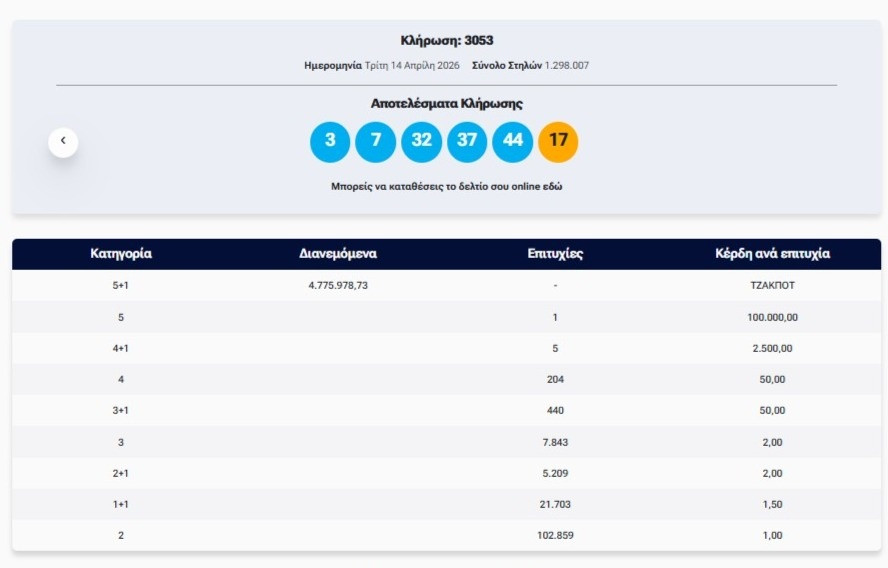Go to previous draw using left arrow
The image size is (888, 568).
63,141
